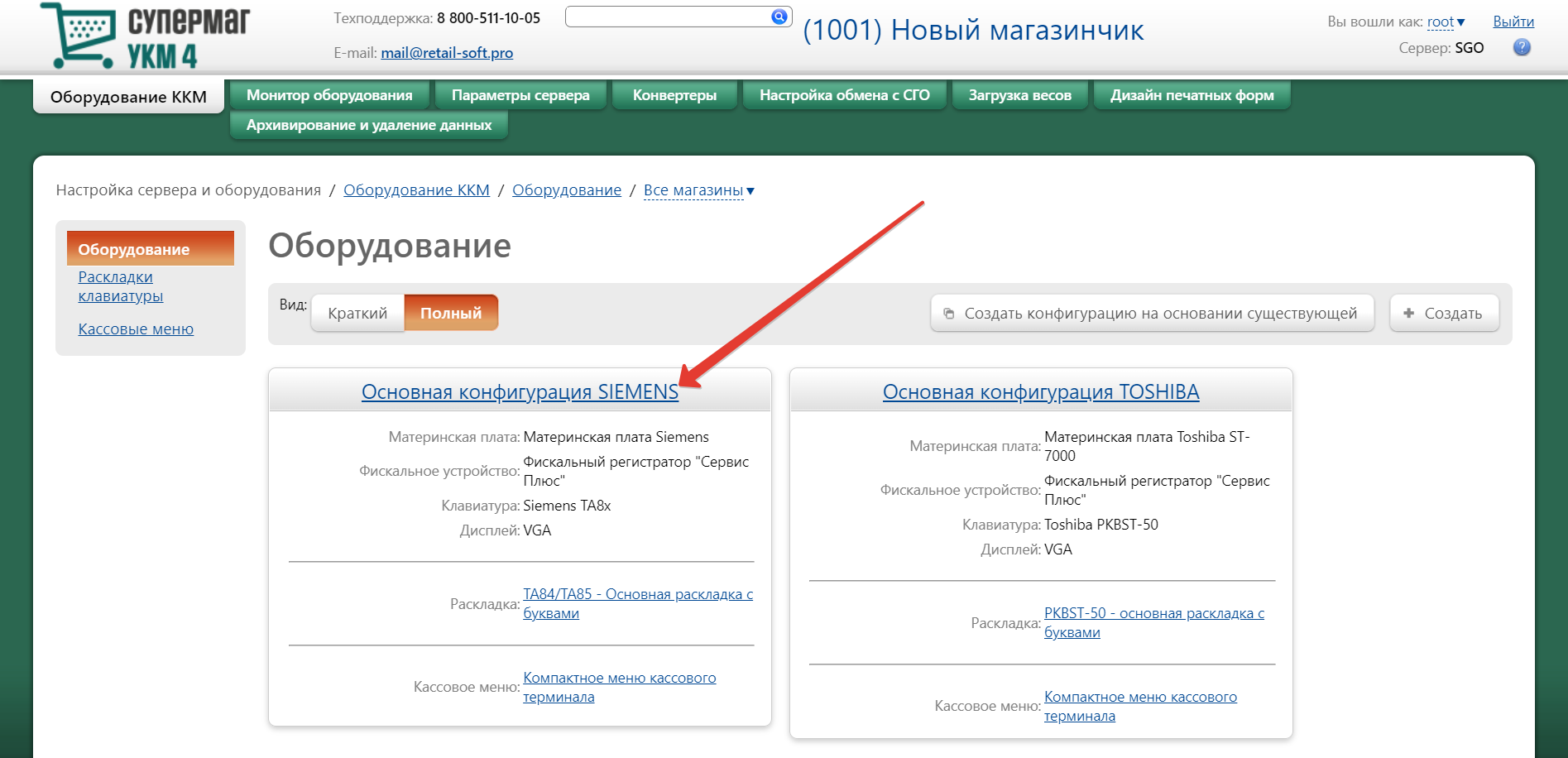
Task: Open Компактное меню in the TOSHIBA card
Action: pos(1141,707)
